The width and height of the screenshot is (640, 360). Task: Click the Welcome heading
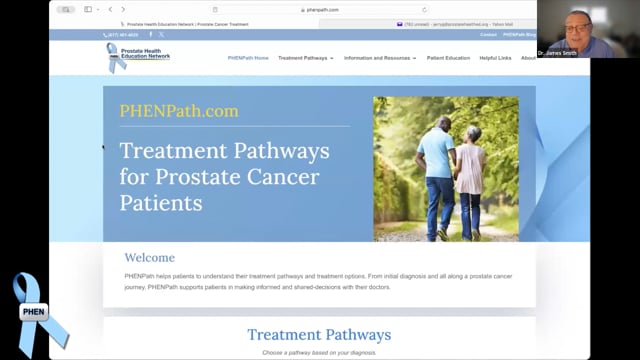pos(149,258)
